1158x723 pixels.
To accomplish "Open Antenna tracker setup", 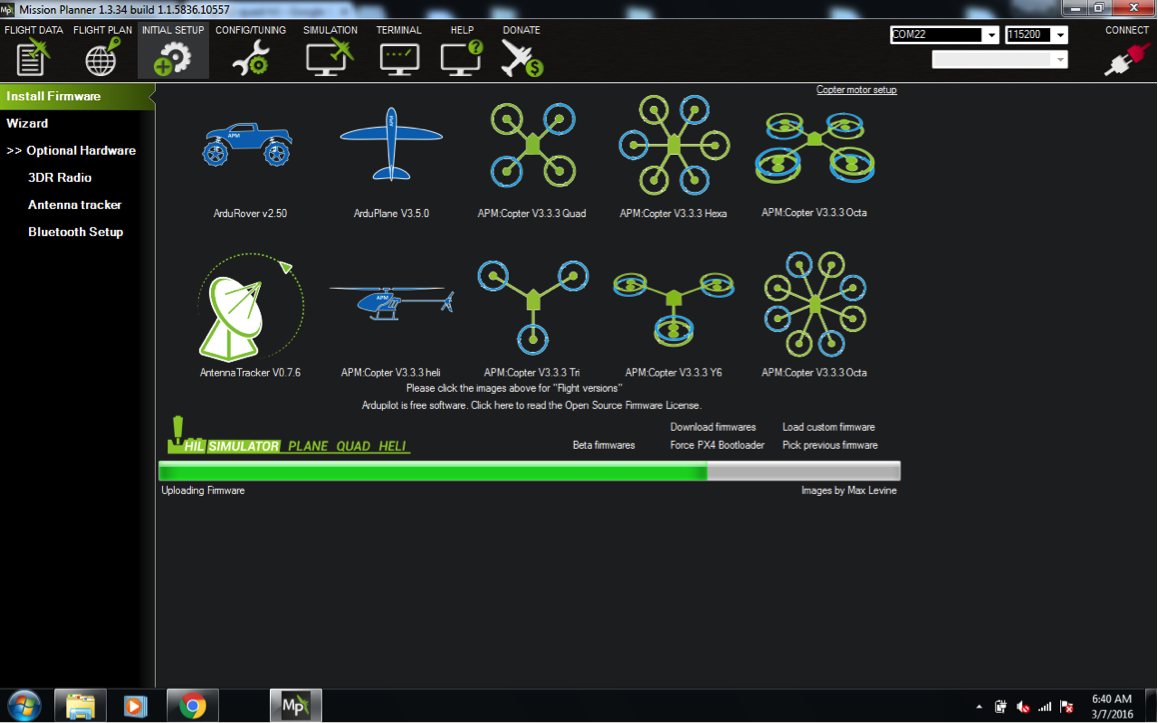I will click(75, 205).
